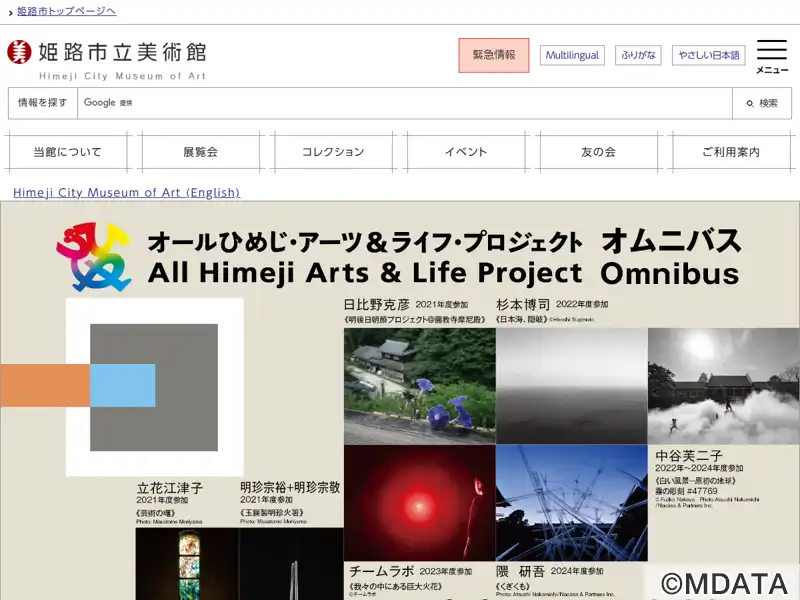Click the rainbow All Himeji Arts project logo

point(93,257)
